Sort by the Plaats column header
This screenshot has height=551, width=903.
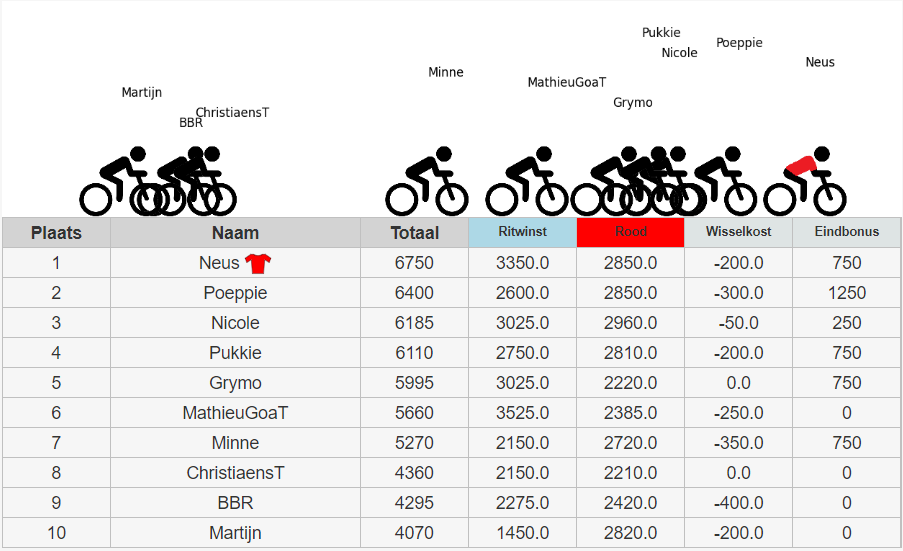point(56,233)
